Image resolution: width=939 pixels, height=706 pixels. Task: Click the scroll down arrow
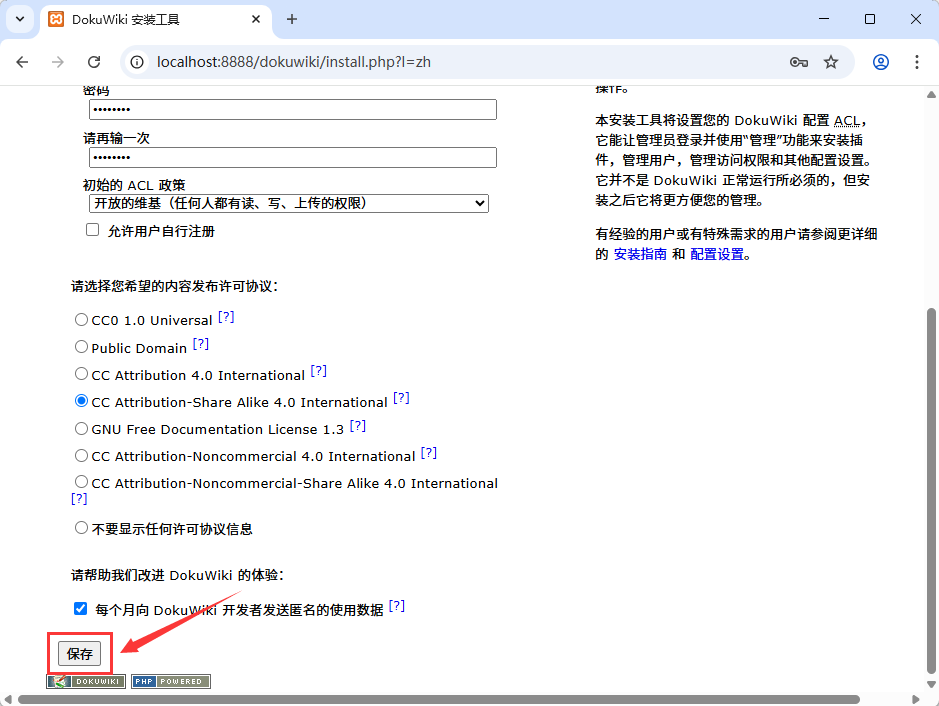(x=931, y=684)
